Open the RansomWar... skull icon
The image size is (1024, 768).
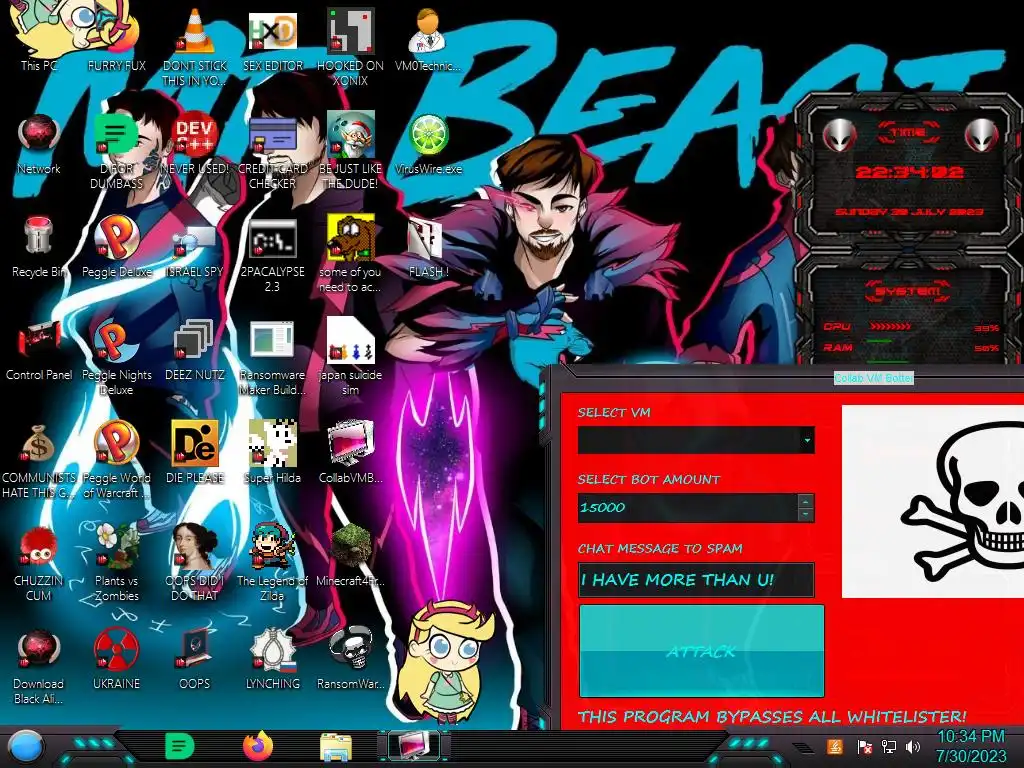point(351,660)
